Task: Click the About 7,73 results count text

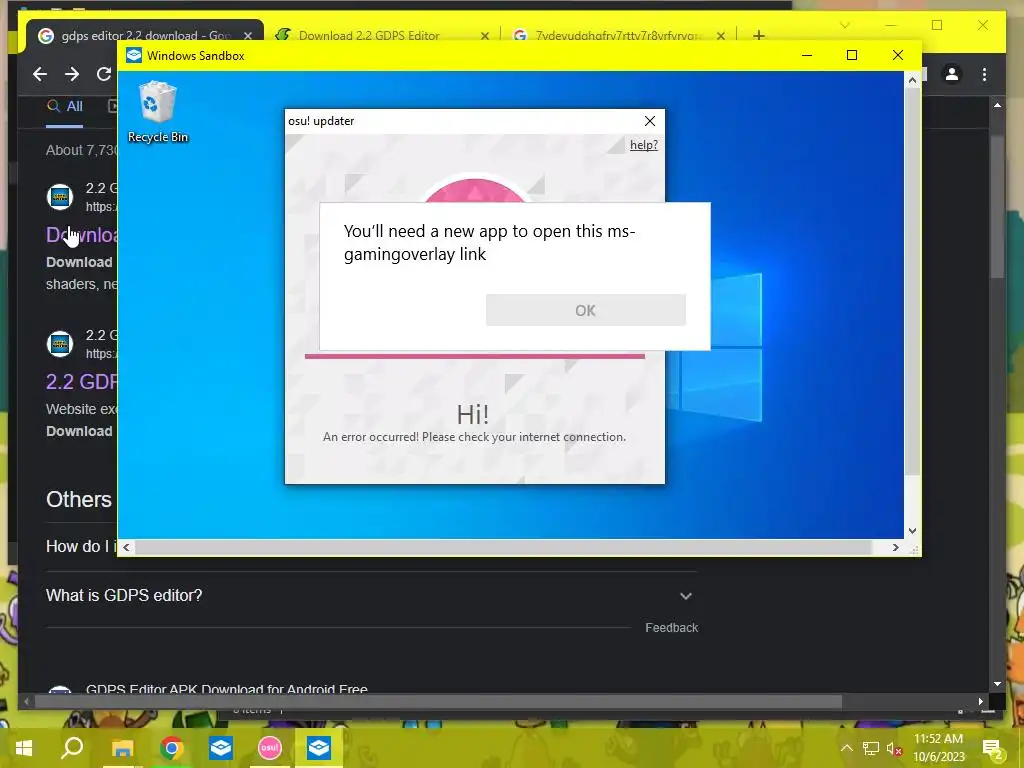Action: (82, 150)
